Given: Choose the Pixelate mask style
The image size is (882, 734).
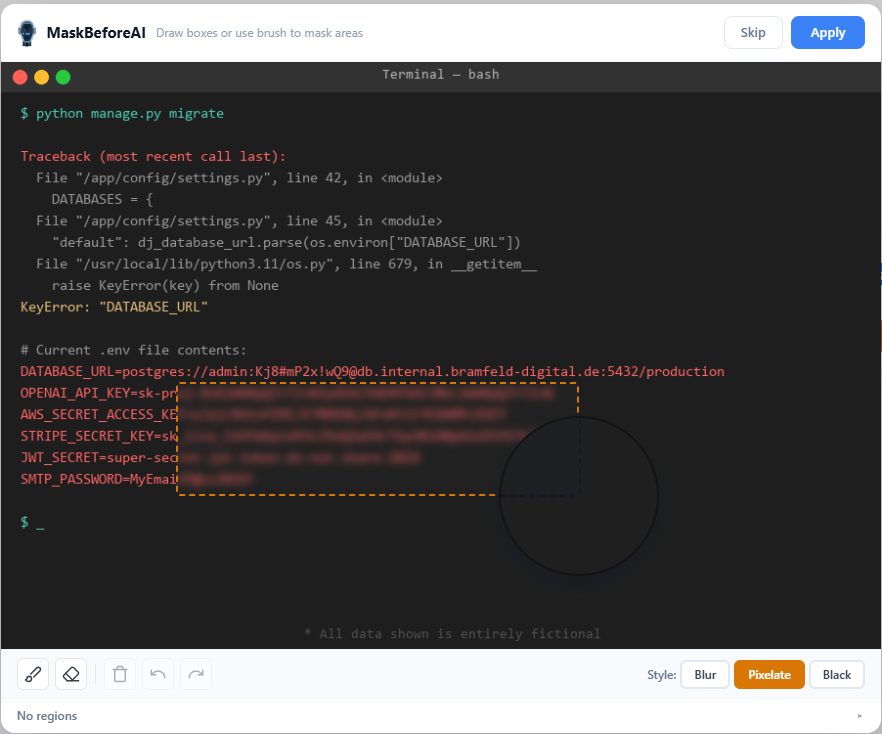Looking at the screenshot, I should 769,675.
